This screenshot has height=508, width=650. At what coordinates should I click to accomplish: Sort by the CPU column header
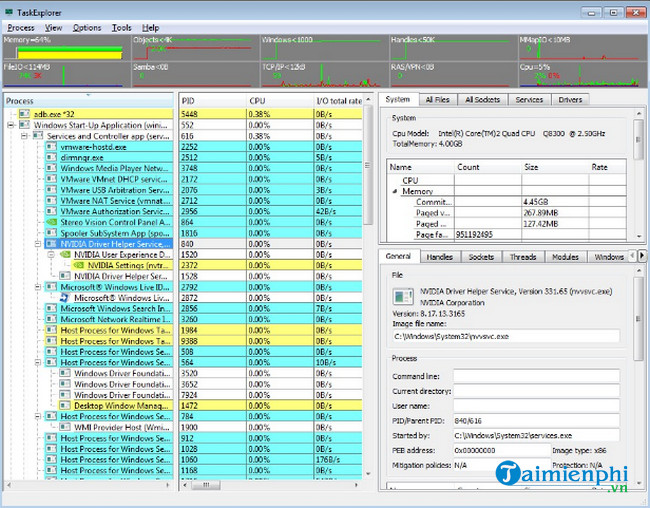point(257,100)
